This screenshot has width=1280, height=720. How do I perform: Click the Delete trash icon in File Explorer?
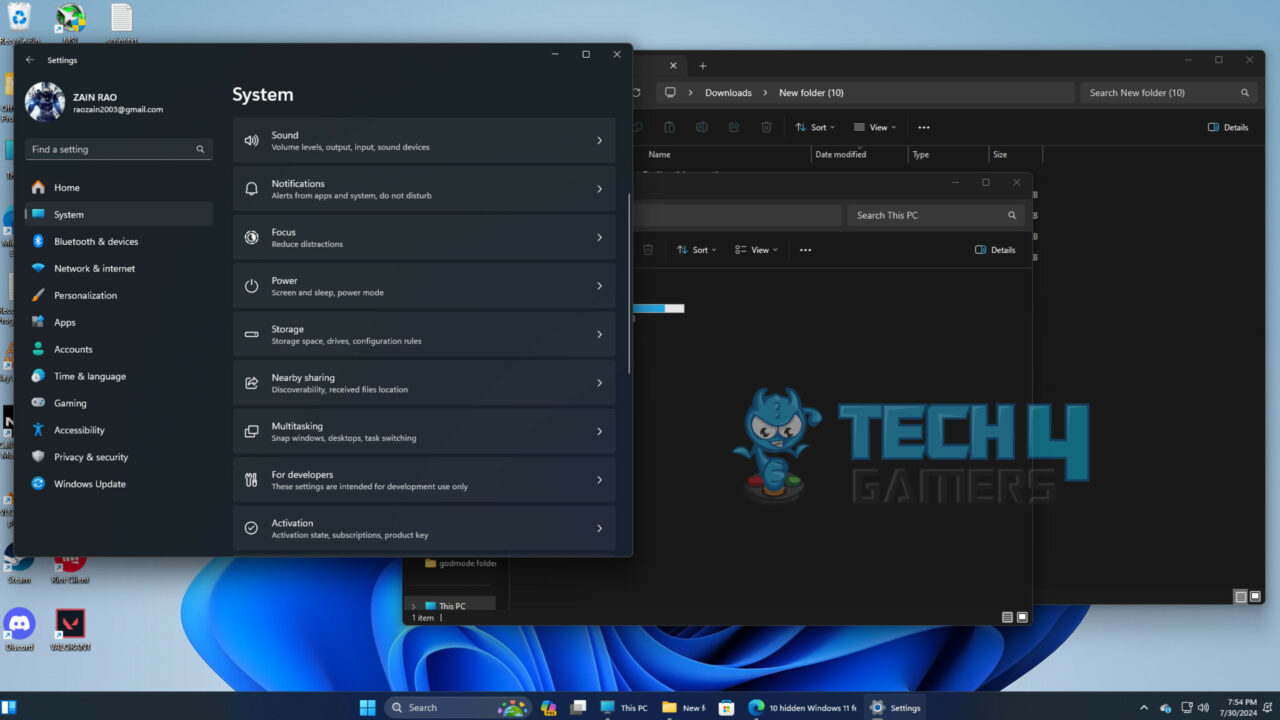[x=766, y=127]
